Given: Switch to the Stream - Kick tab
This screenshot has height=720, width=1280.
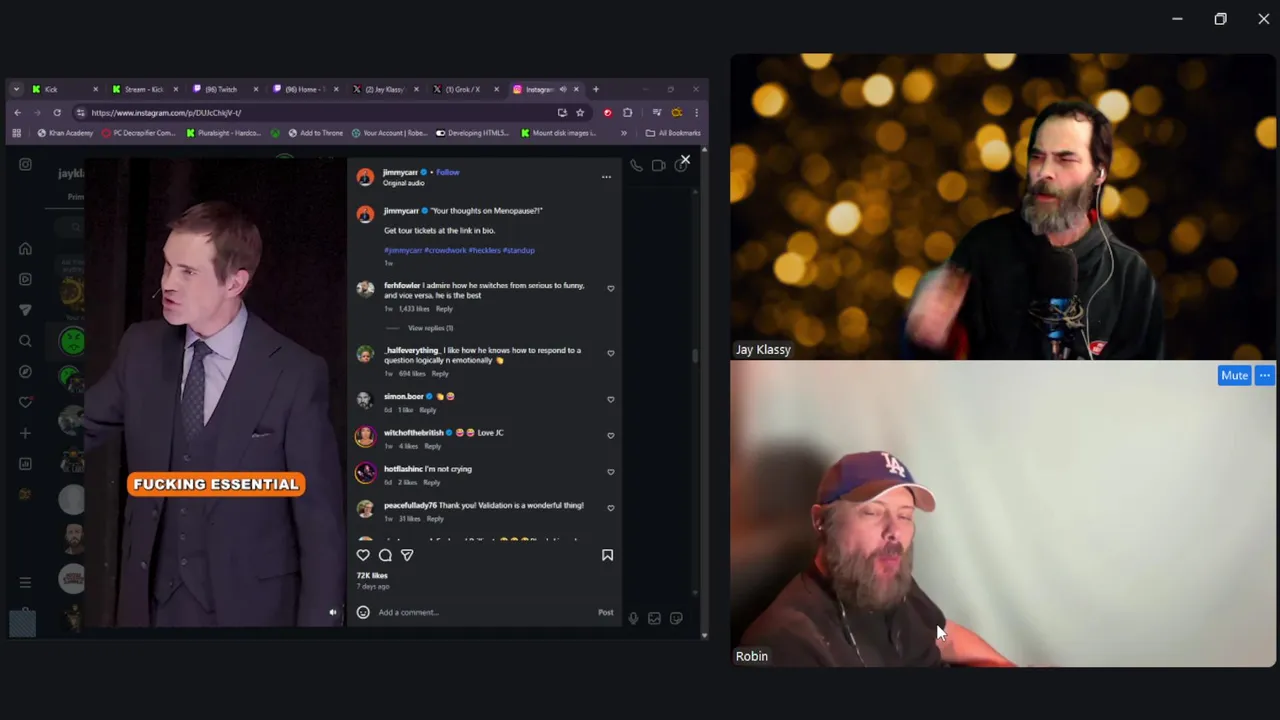Looking at the screenshot, I should click(x=143, y=89).
